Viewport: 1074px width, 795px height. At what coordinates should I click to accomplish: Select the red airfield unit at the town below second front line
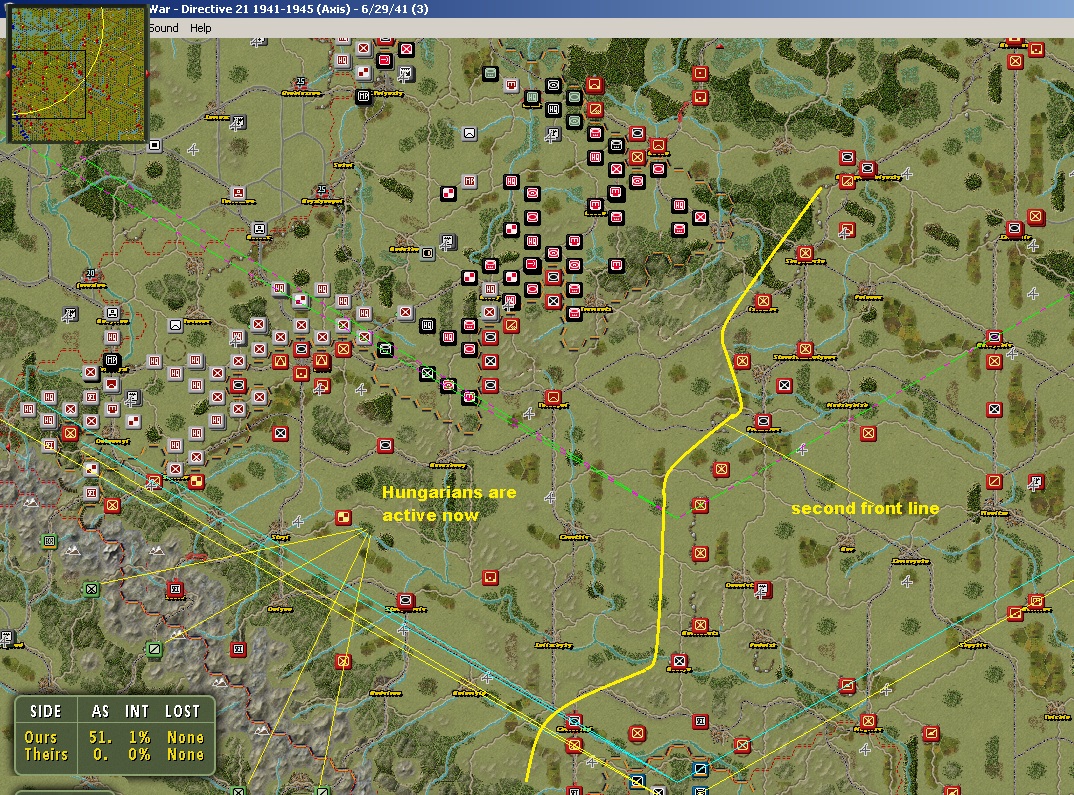(x=763, y=589)
